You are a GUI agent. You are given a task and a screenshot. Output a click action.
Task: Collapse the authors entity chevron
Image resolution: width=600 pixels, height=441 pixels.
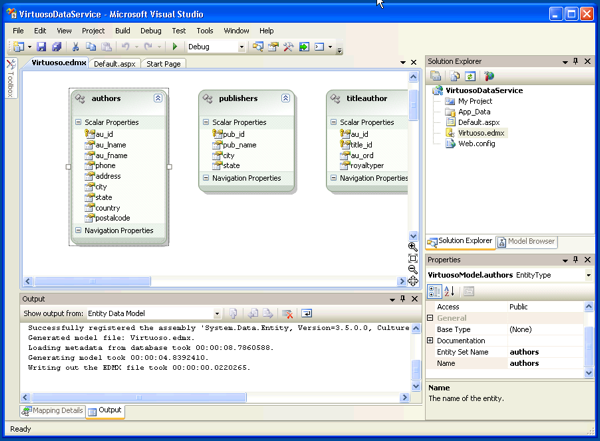pos(158,99)
